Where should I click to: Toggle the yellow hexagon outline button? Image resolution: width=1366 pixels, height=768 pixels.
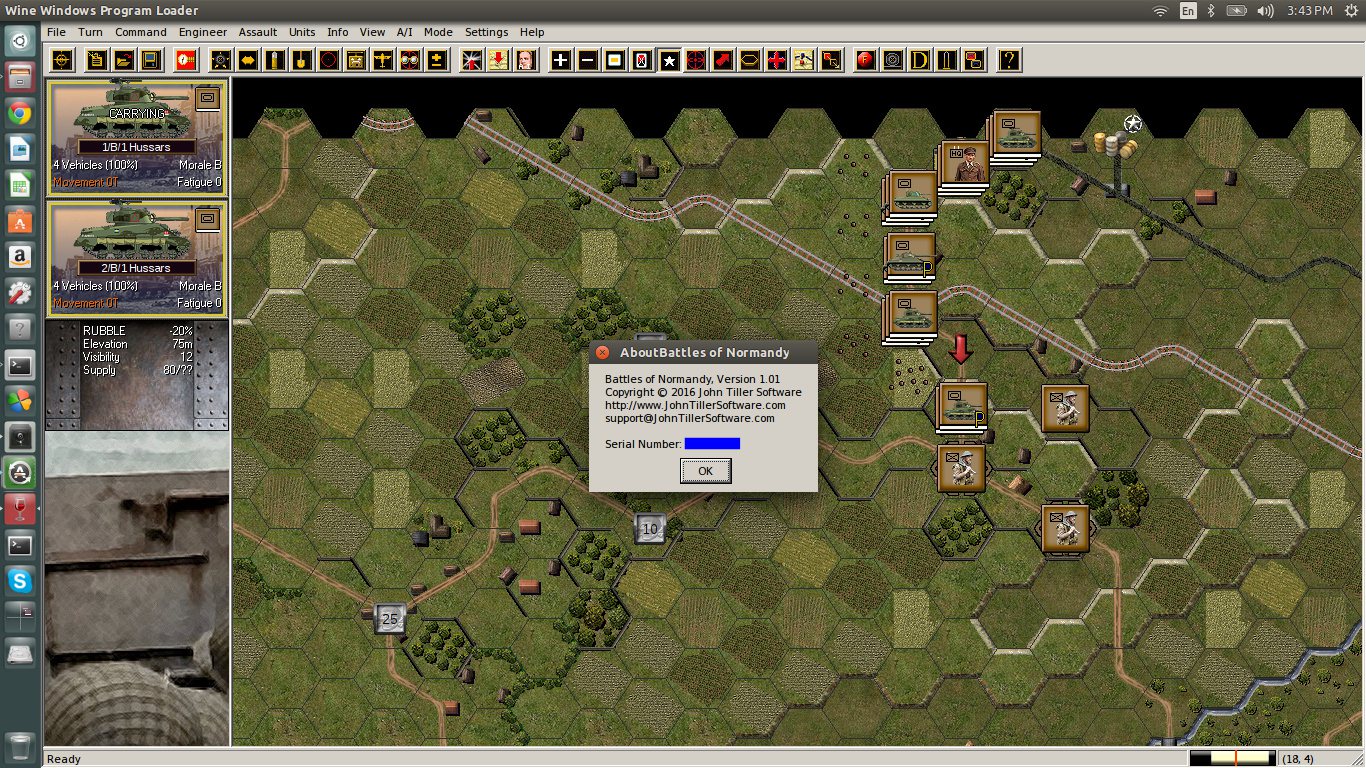(x=750, y=60)
